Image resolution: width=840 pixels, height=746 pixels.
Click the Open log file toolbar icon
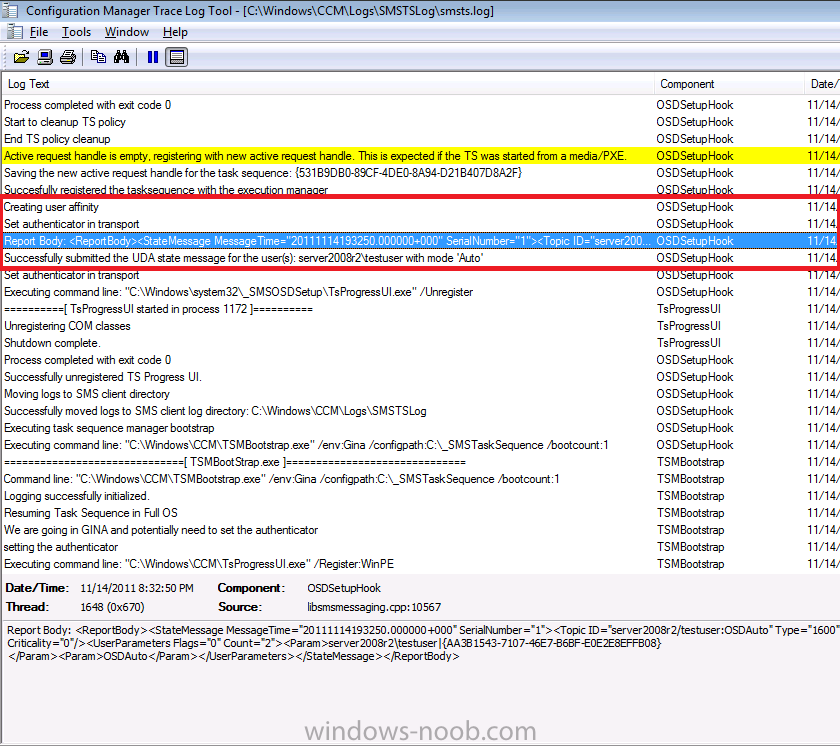point(21,57)
